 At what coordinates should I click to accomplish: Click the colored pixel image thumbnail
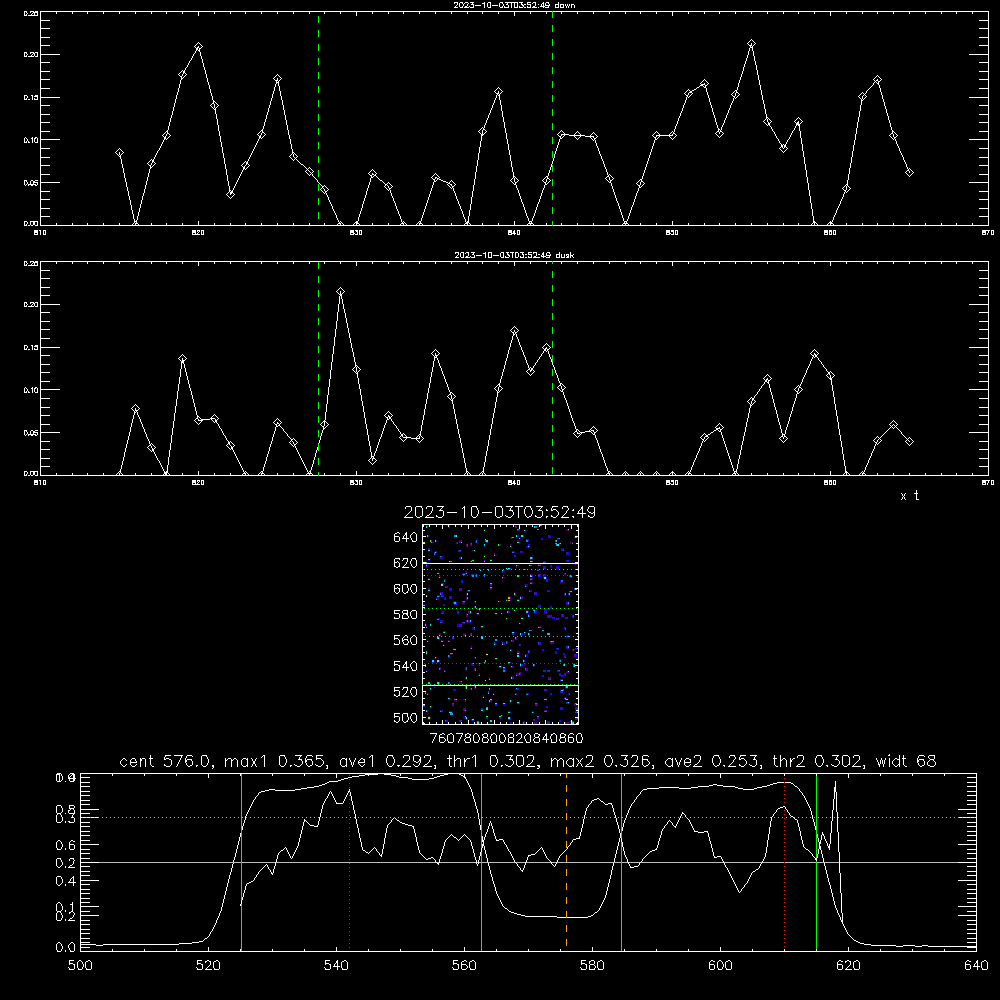click(500, 624)
